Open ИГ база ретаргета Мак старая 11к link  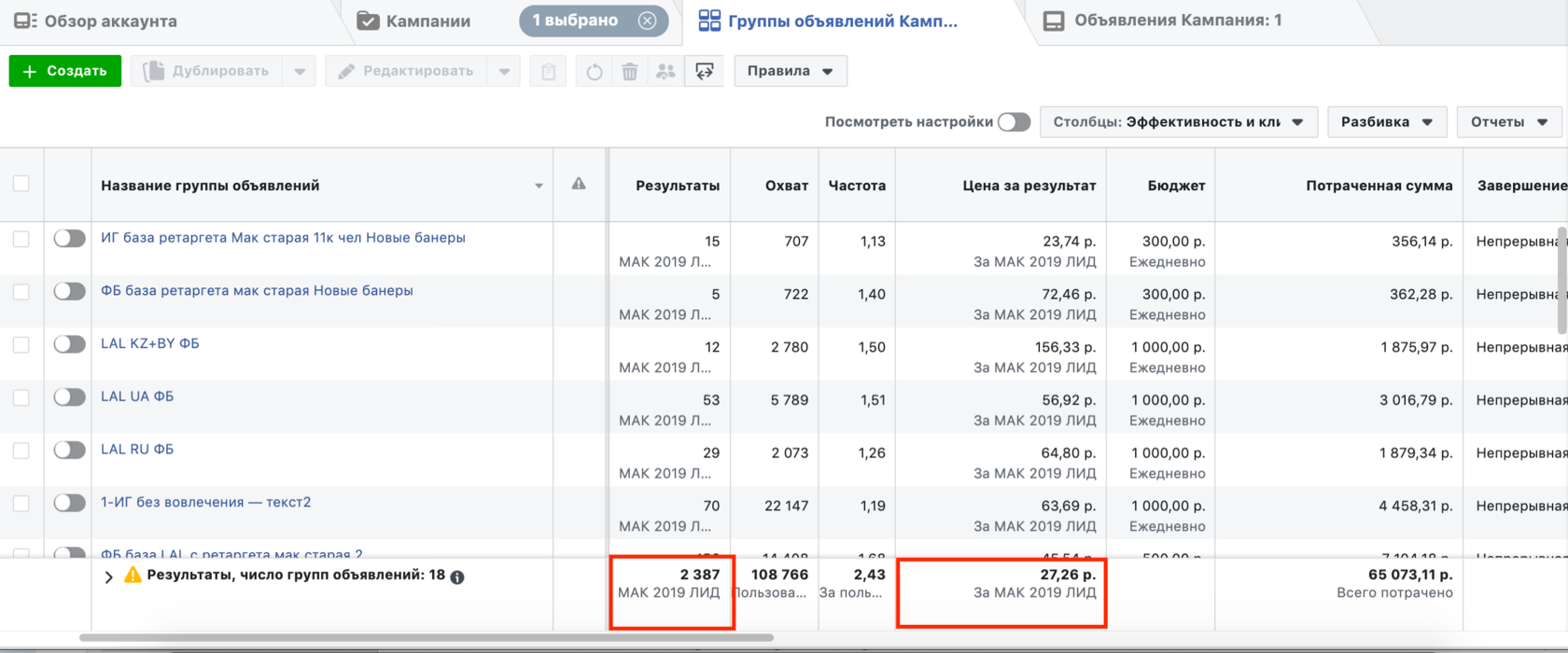tap(283, 238)
